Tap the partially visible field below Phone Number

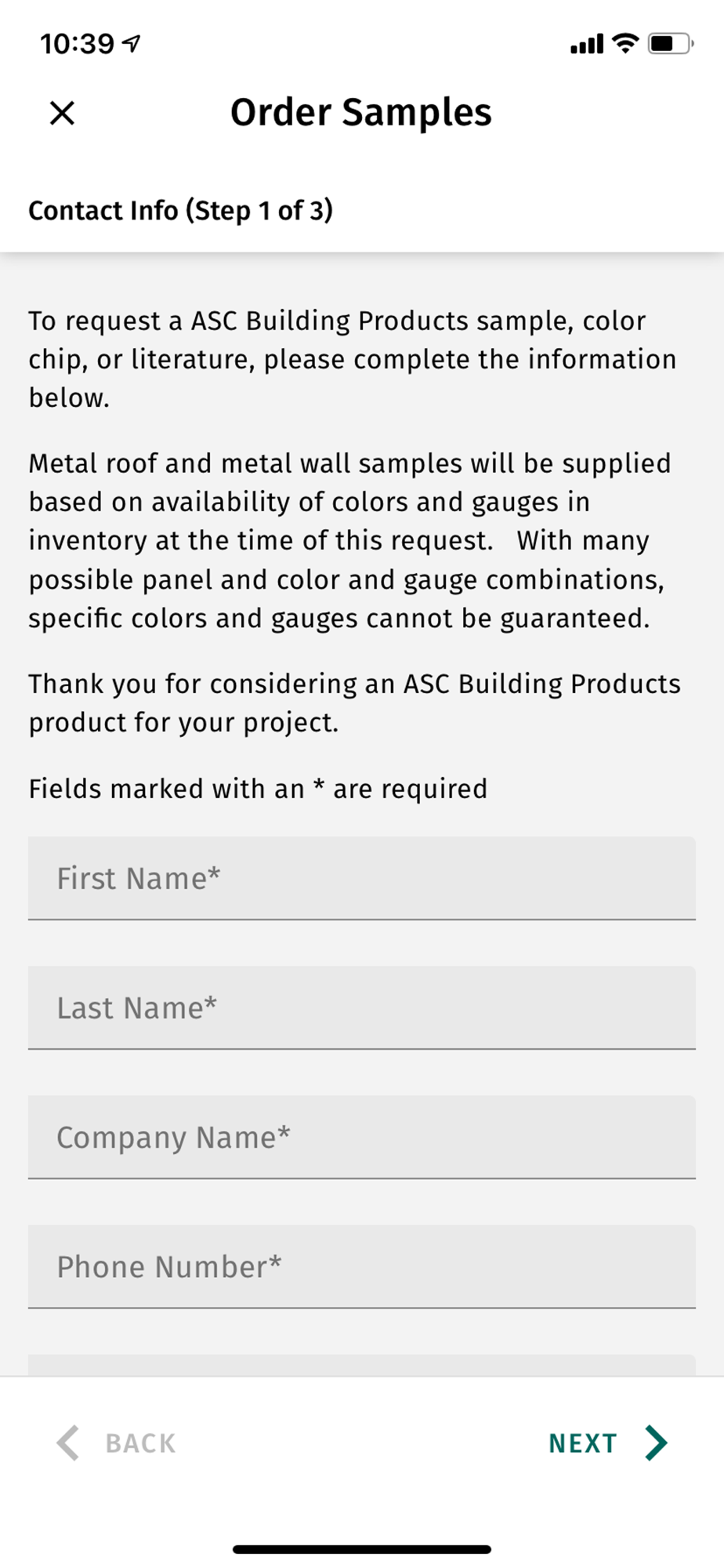coord(362,1365)
